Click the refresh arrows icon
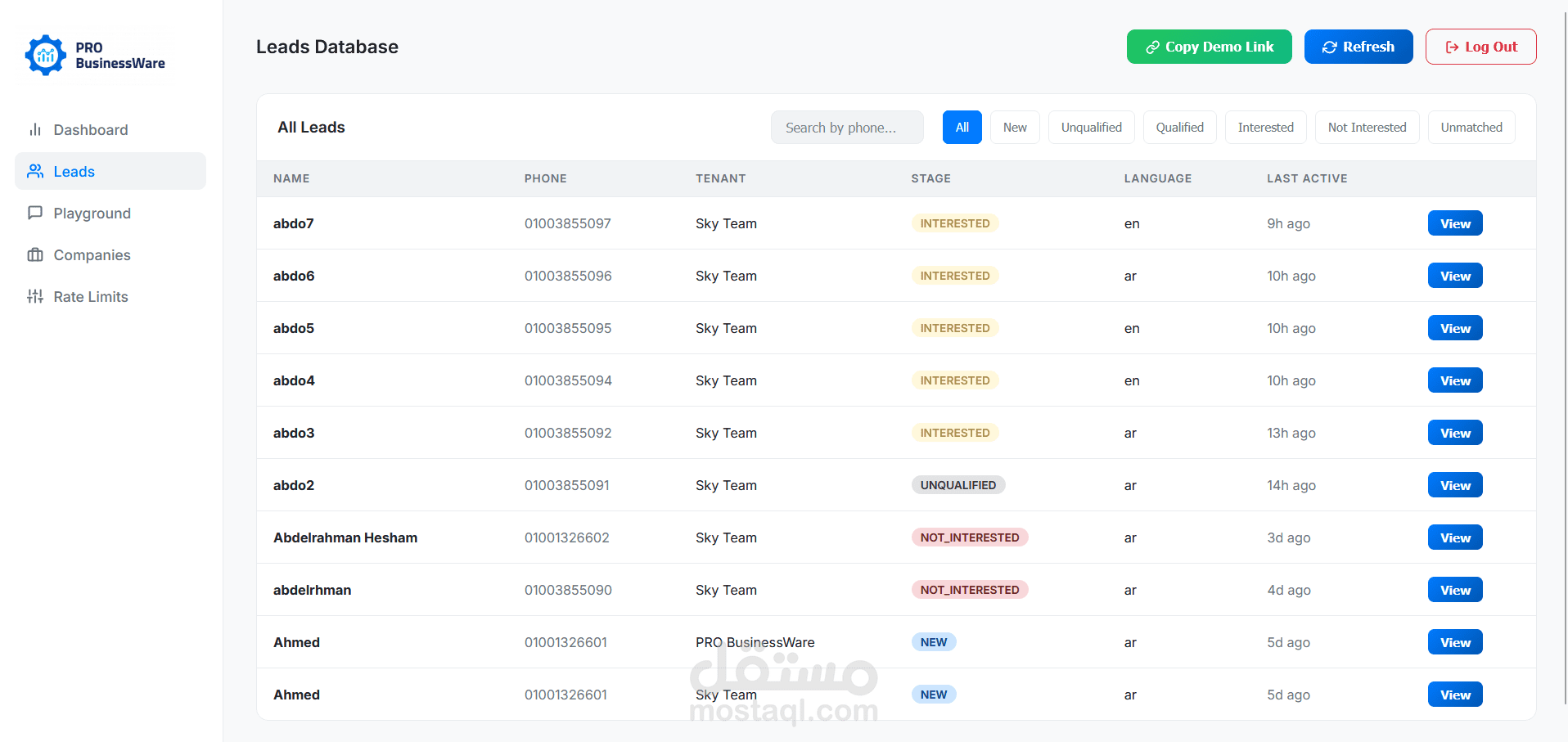Screen dimensions: 1568x742 pyautogui.click(x=1330, y=47)
